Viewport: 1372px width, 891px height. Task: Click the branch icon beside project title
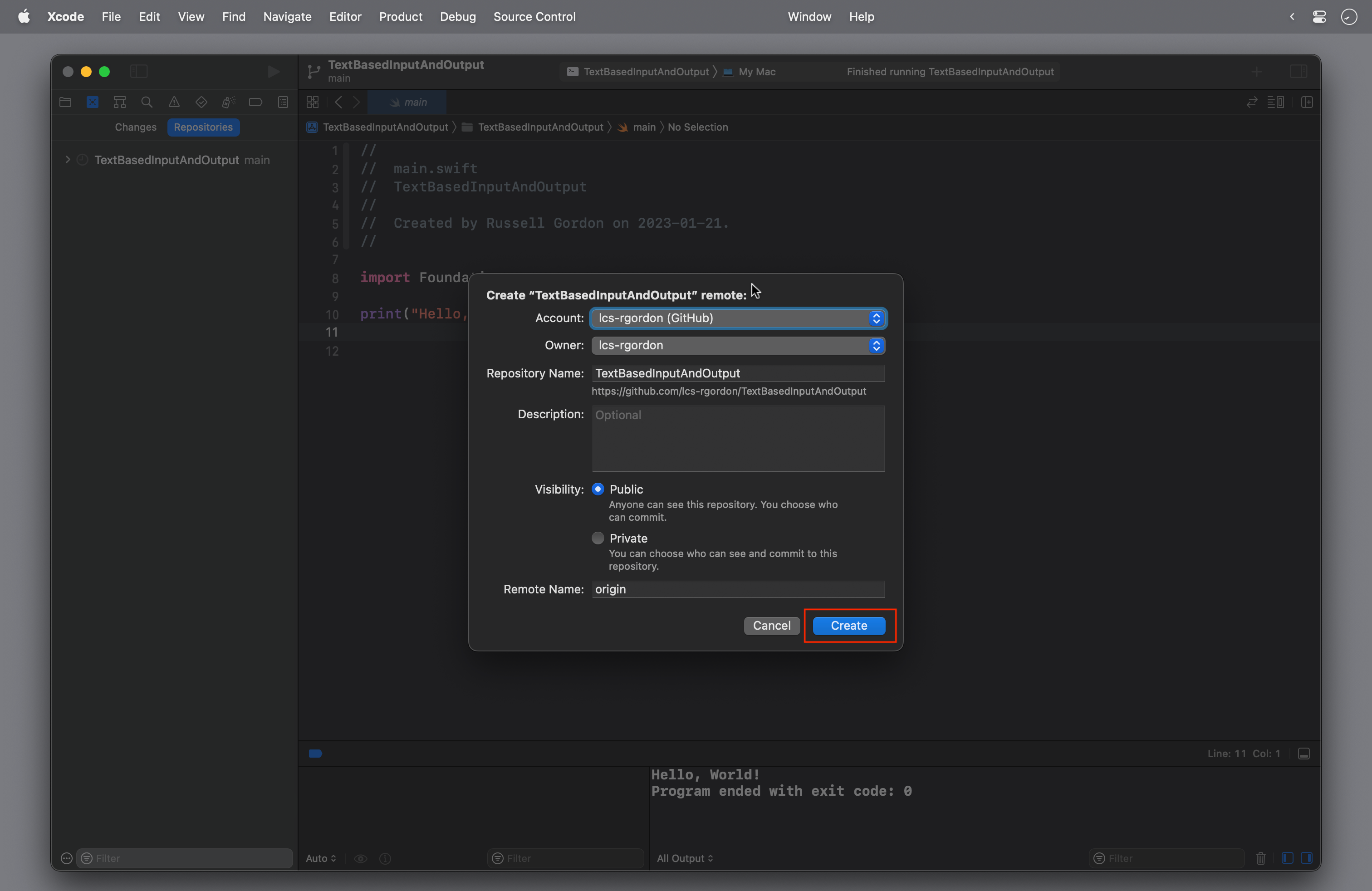(x=314, y=72)
